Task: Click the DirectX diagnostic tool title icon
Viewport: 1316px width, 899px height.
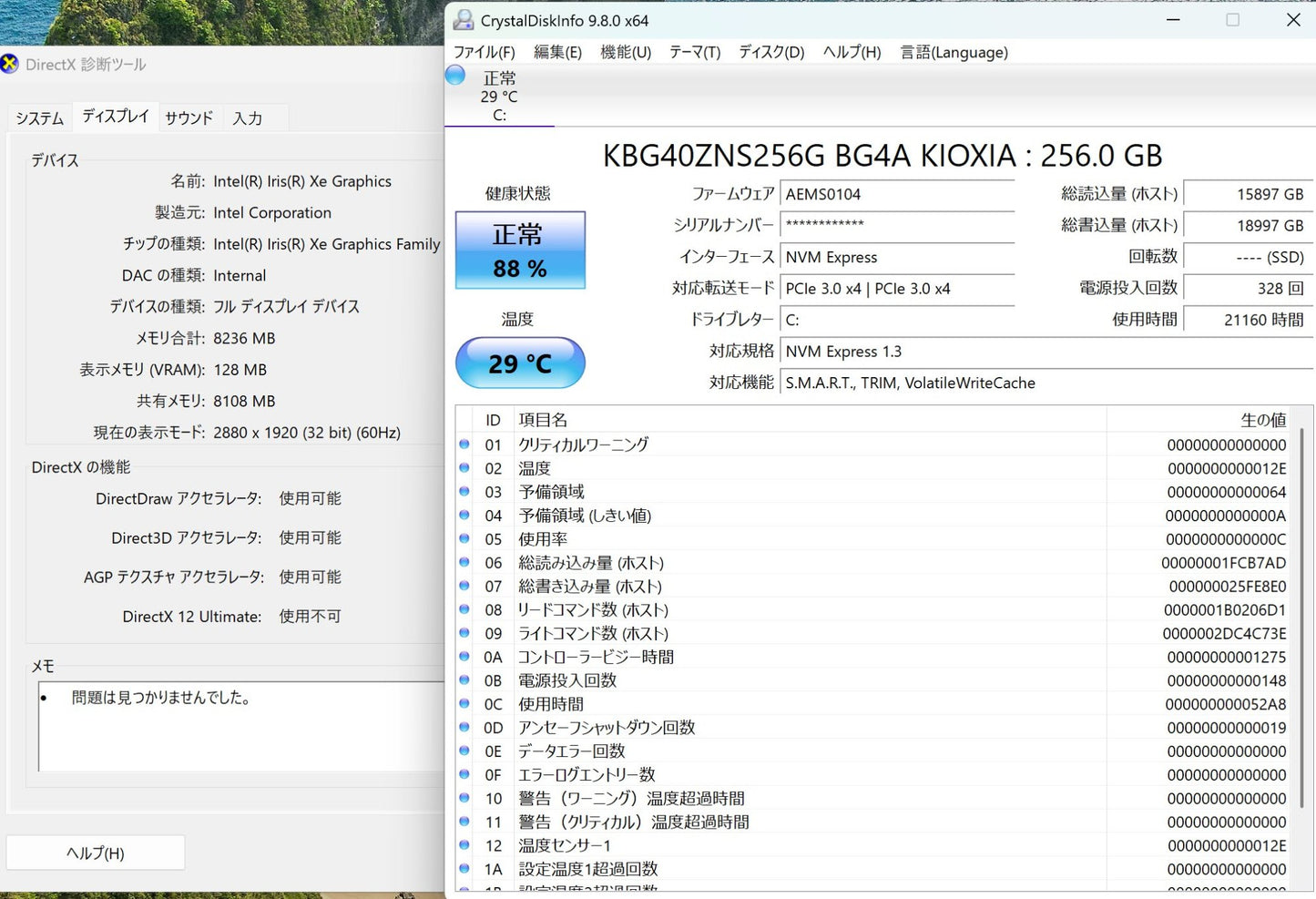Action: 9,64
